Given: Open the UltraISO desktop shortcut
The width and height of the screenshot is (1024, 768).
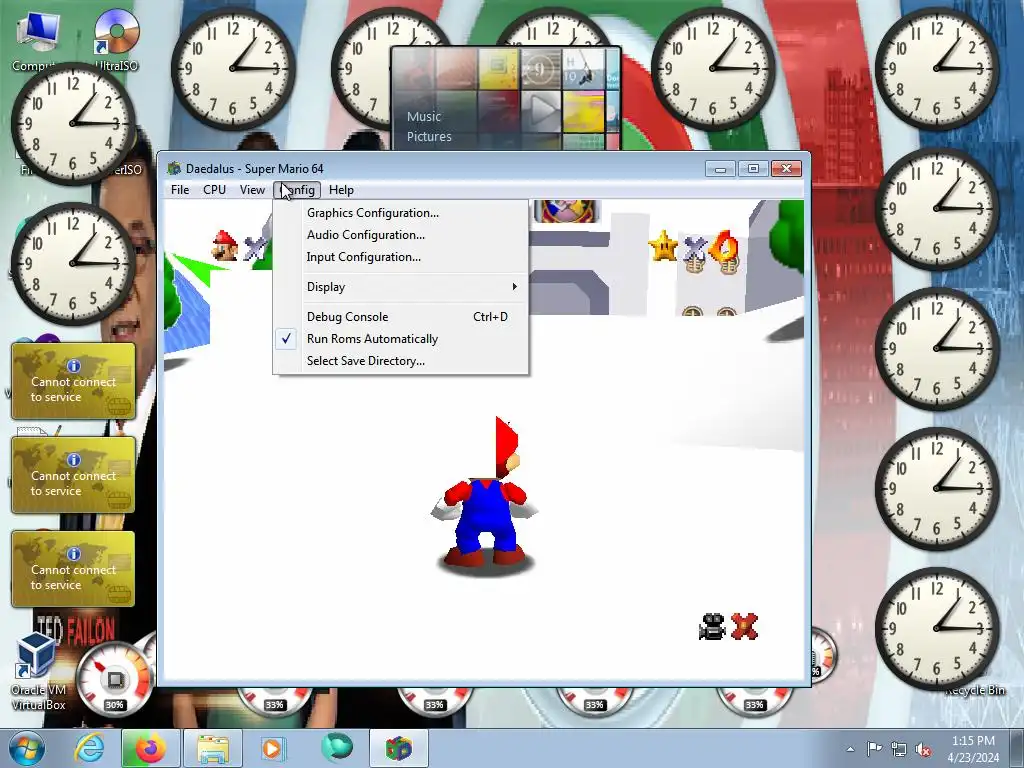Looking at the screenshot, I should [x=117, y=39].
